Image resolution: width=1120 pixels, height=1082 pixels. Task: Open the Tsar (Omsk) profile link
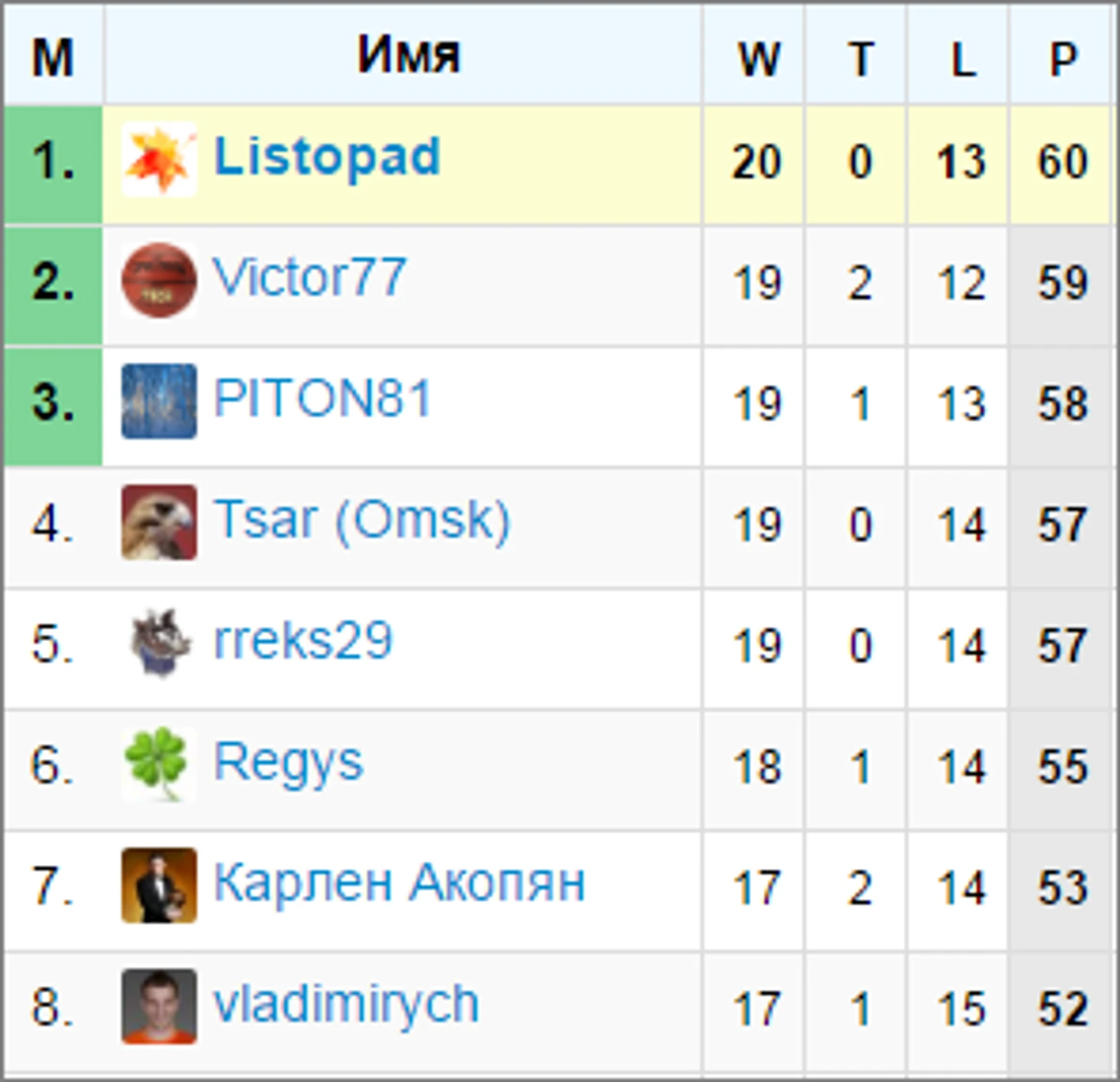point(361,521)
